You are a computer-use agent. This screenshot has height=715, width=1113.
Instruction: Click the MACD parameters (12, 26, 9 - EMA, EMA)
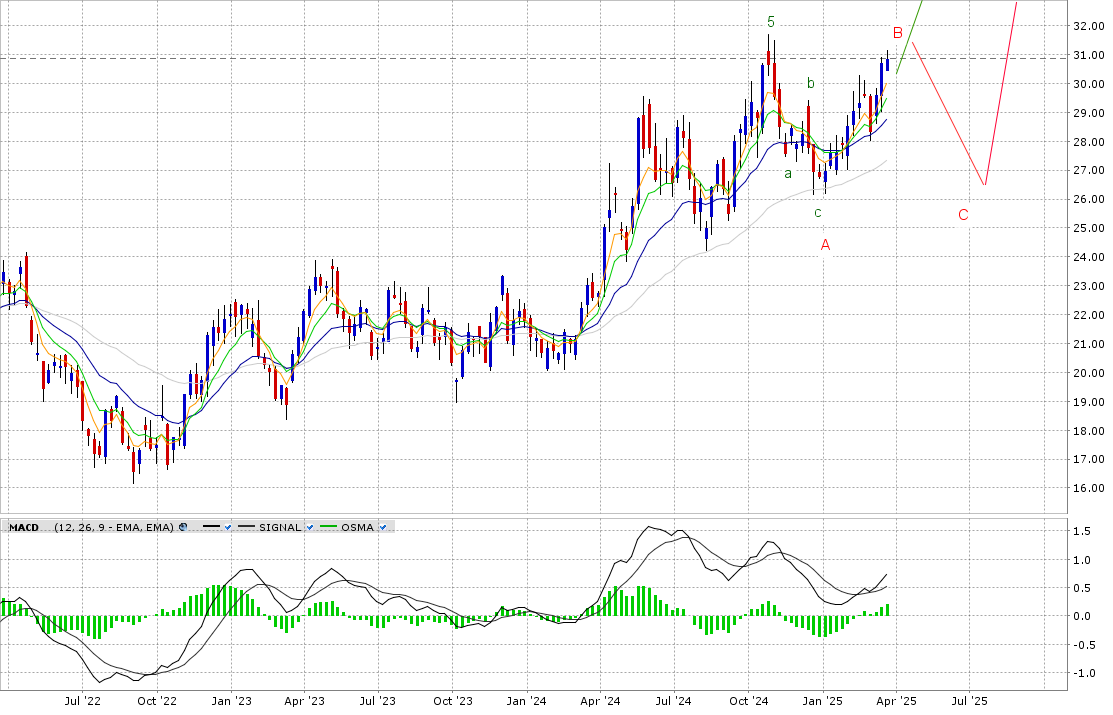pos(114,527)
